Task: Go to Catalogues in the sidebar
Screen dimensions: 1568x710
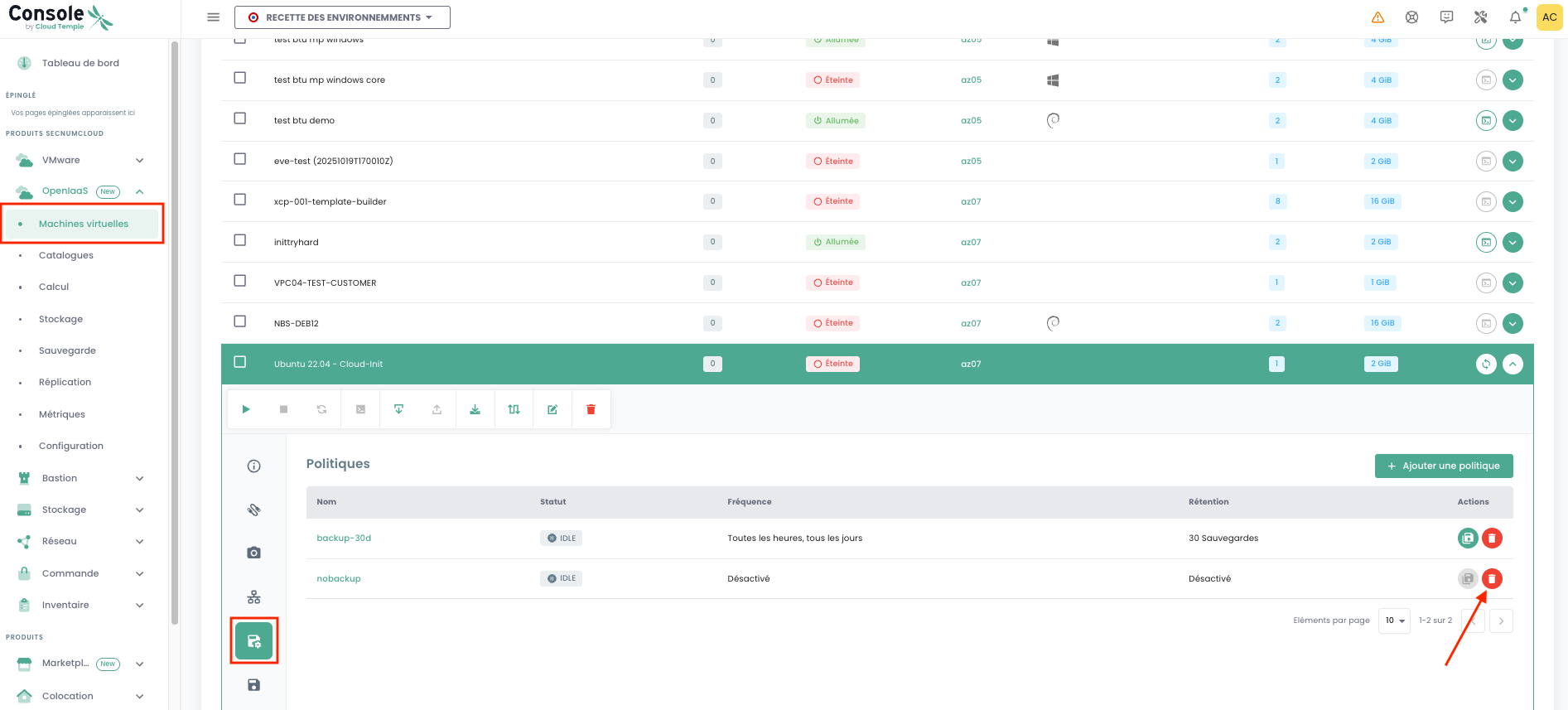Action: (66, 255)
